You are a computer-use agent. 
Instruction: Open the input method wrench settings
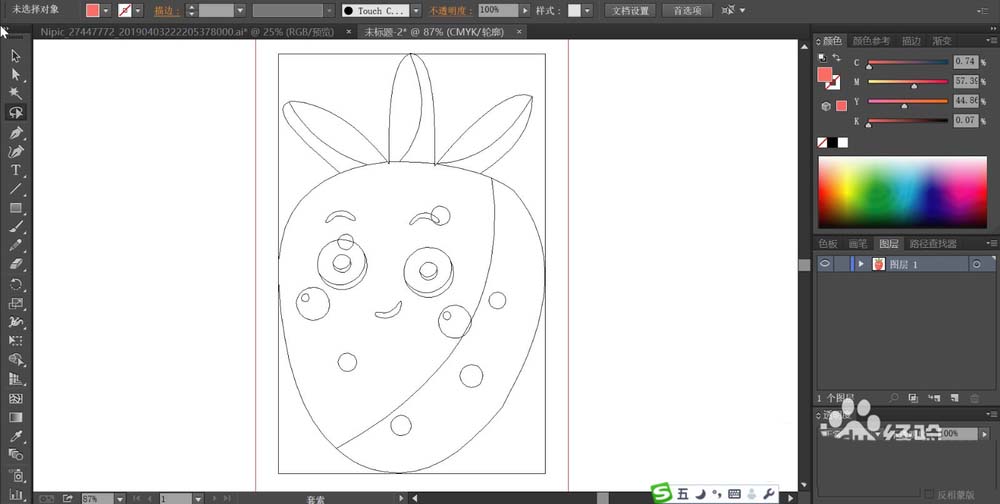768,493
